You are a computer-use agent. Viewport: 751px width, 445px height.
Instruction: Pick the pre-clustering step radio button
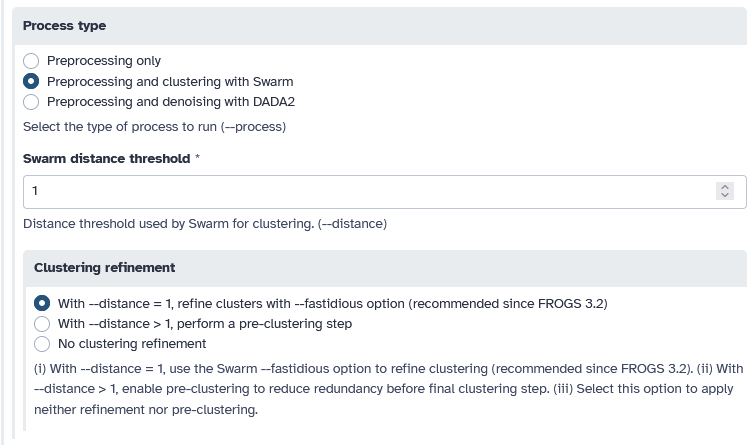[42, 323]
